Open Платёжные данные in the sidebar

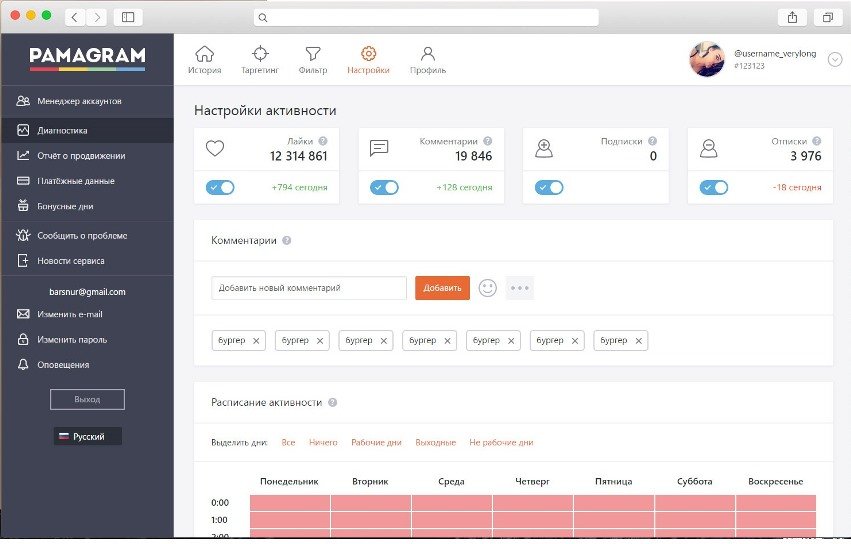(x=87, y=181)
